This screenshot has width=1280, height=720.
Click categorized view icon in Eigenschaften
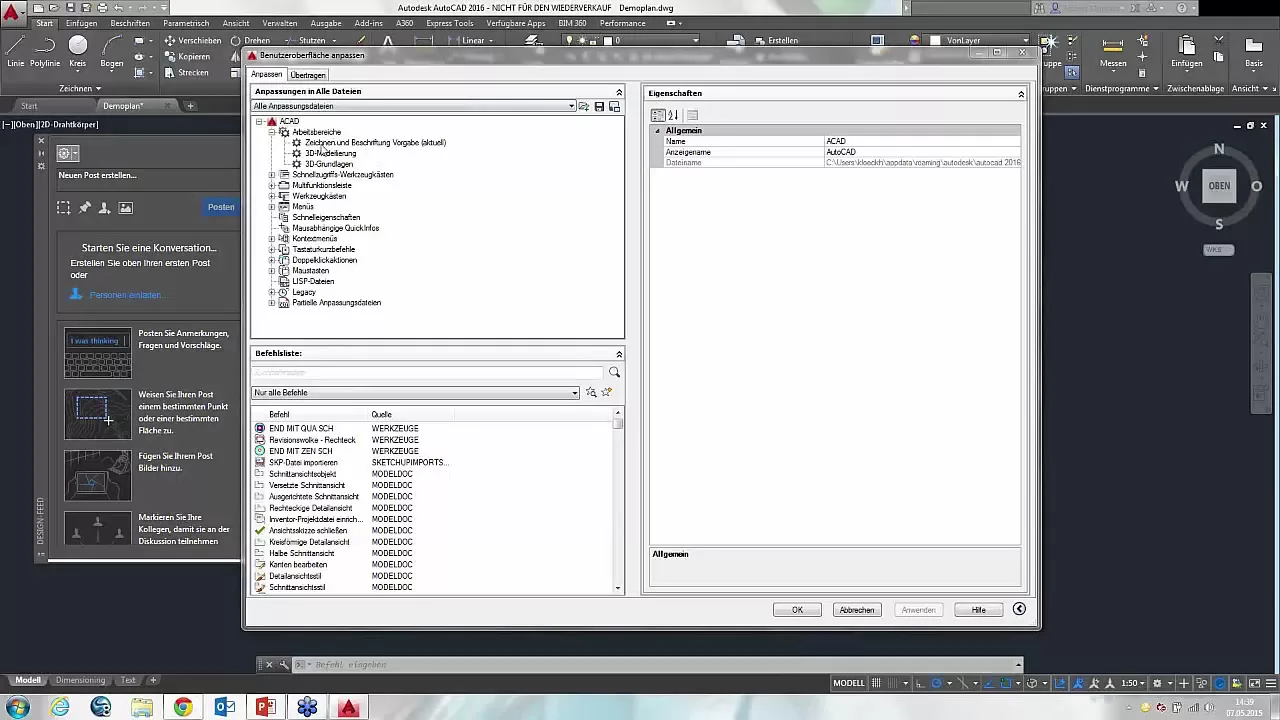pyautogui.click(x=658, y=115)
